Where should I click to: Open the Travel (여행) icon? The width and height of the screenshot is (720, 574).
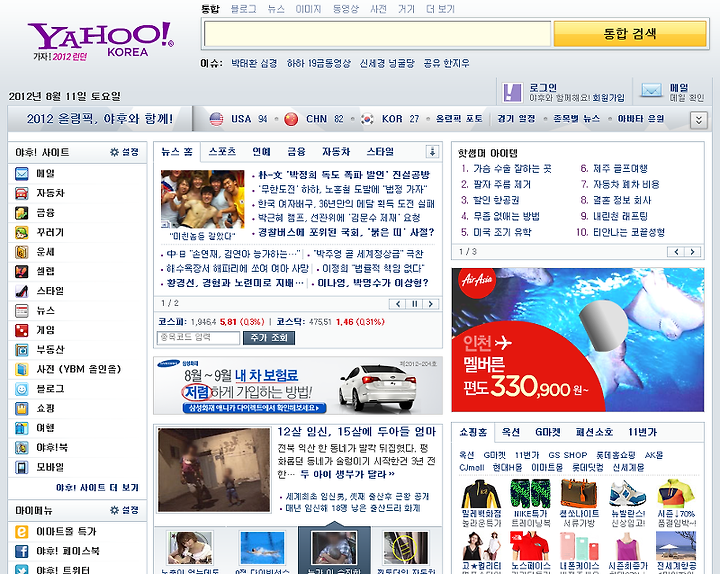click(x=22, y=428)
